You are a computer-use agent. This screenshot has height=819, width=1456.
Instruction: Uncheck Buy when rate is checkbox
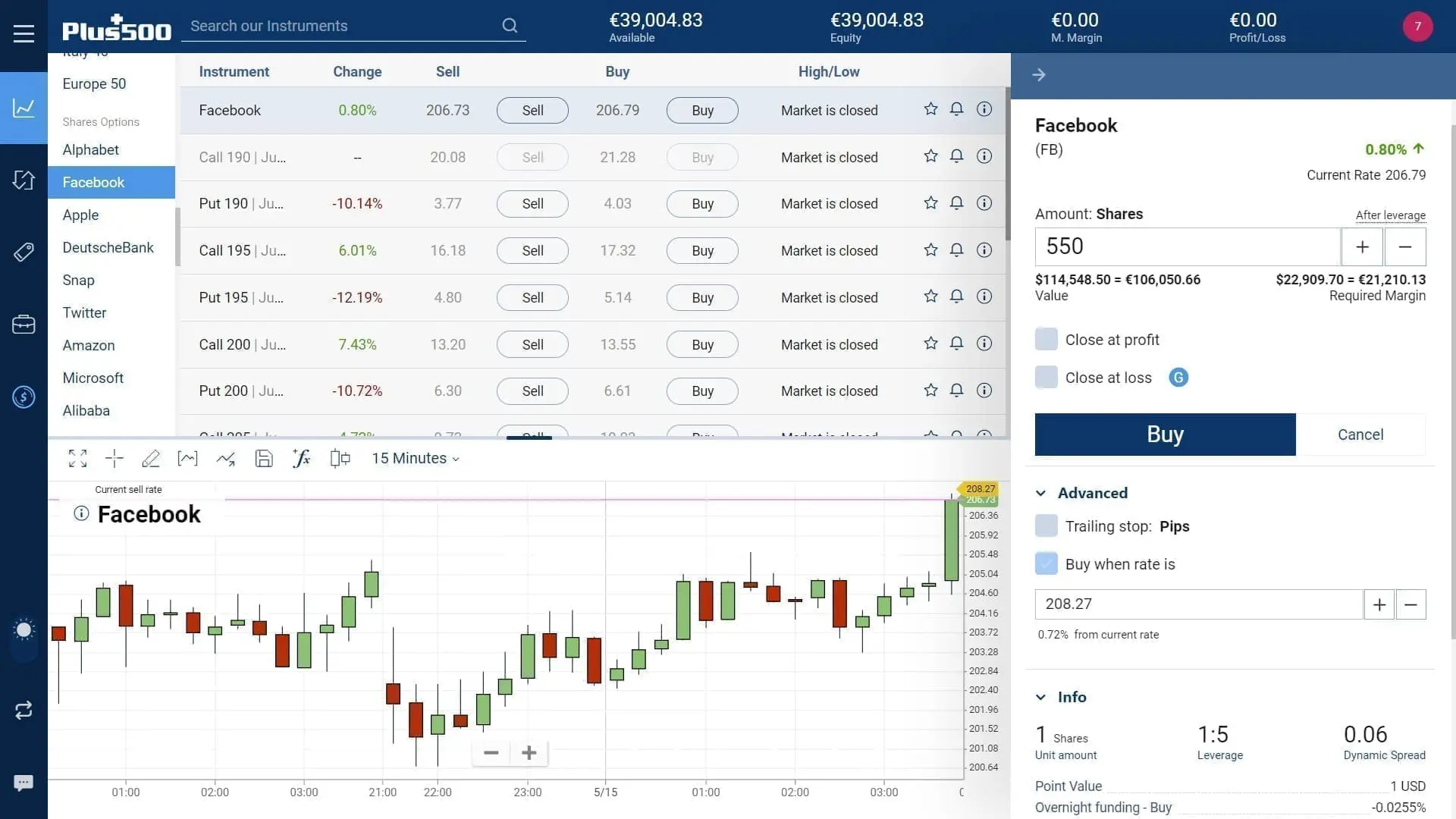click(x=1046, y=563)
